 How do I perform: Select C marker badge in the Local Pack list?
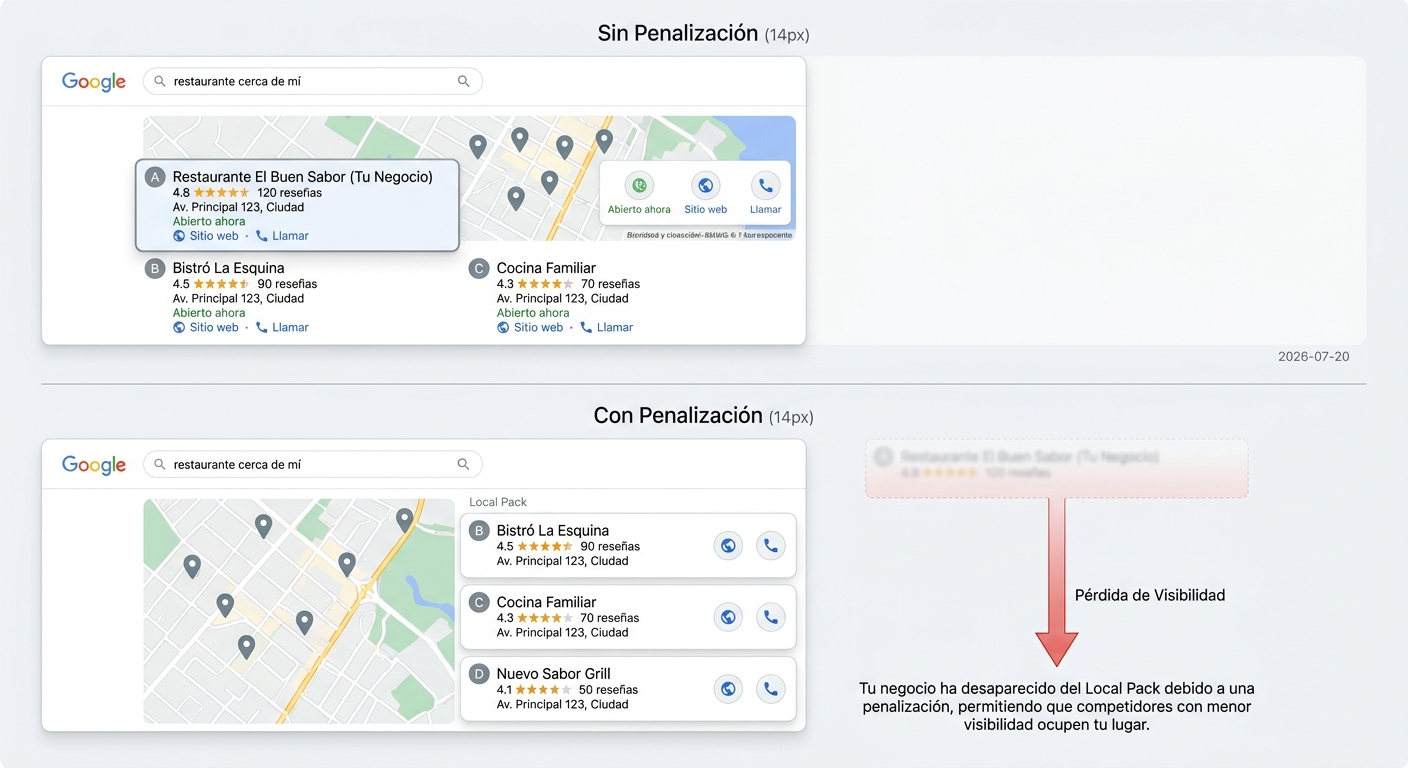pyautogui.click(x=479, y=602)
